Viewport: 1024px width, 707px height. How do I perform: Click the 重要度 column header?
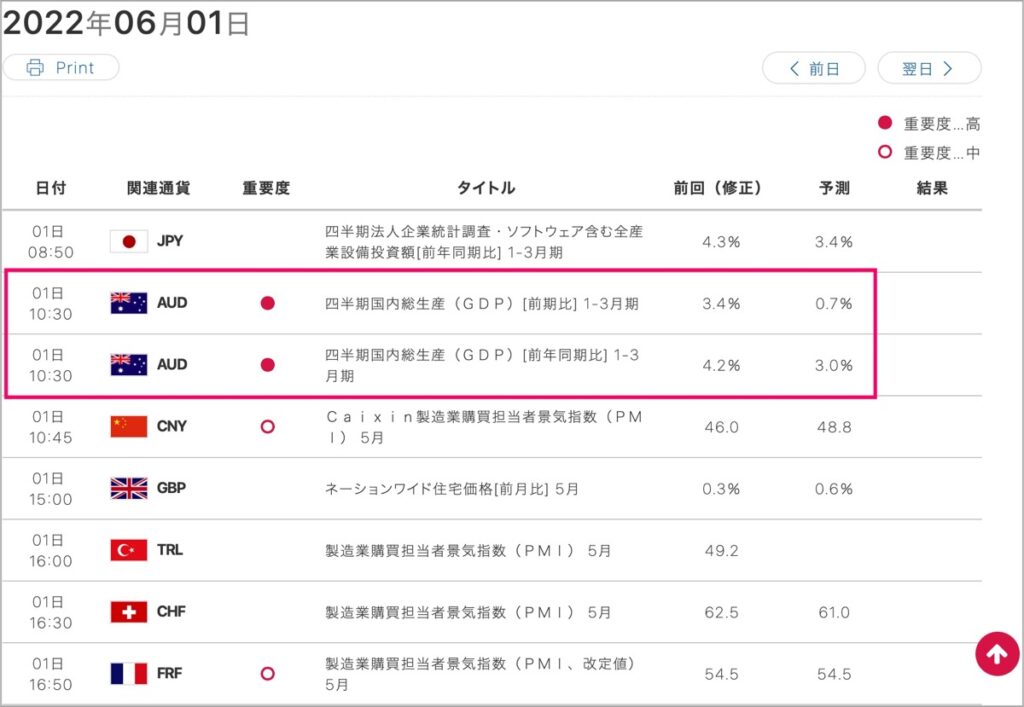pyautogui.click(x=266, y=188)
